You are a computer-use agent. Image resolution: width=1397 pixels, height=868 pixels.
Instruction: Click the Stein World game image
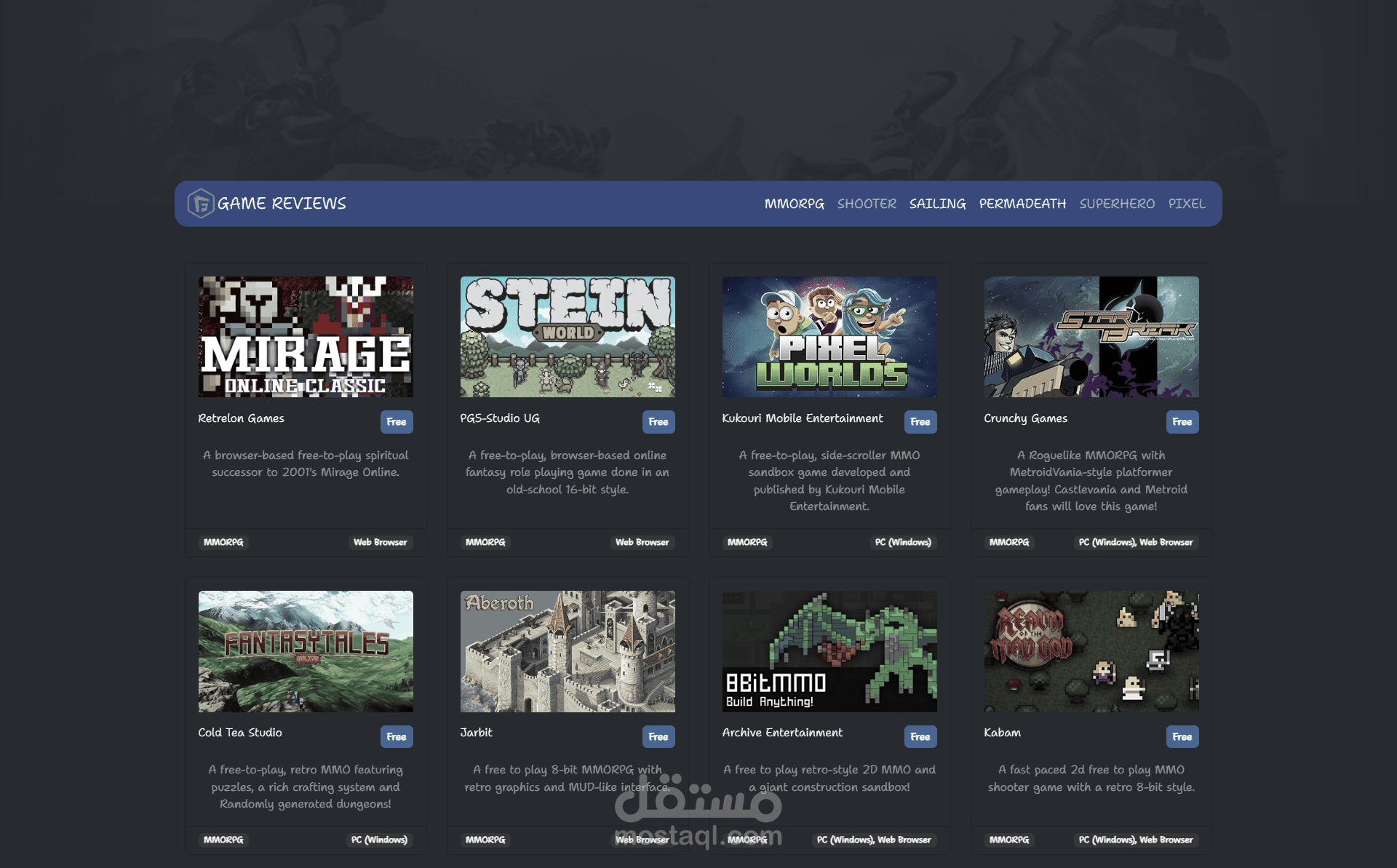[568, 337]
